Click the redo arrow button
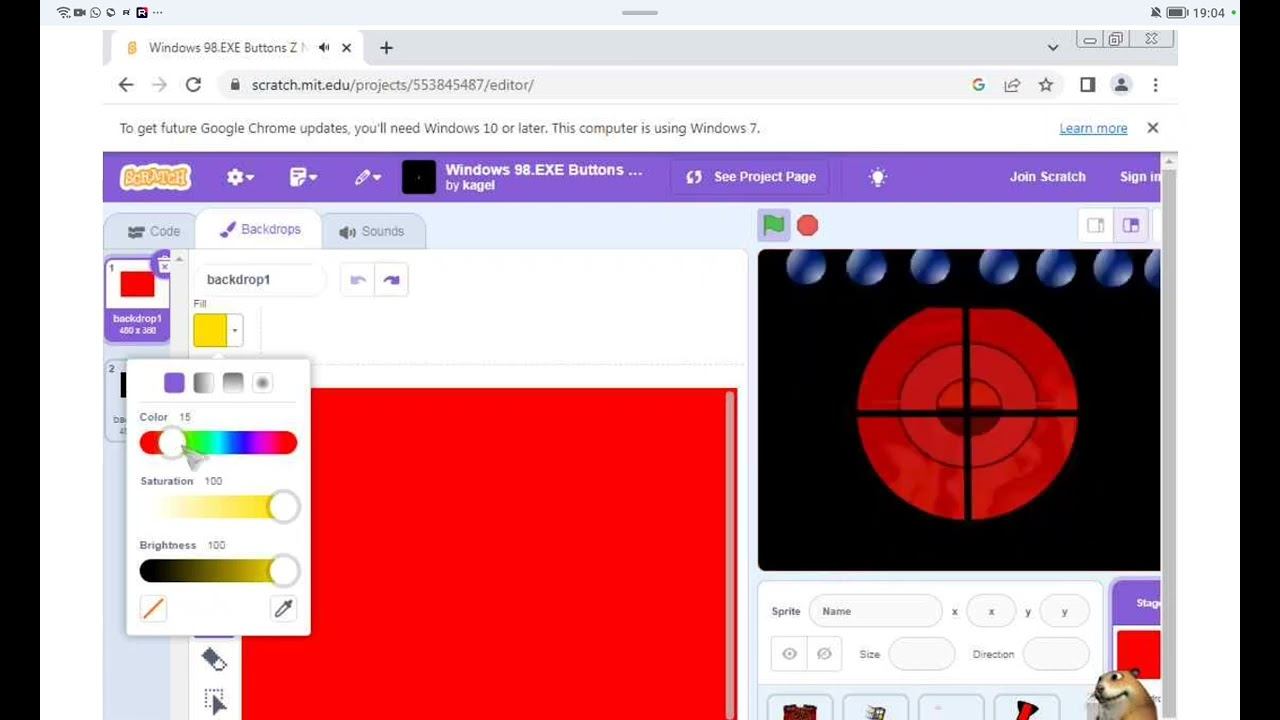This screenshot has height=720, width=1280. point(391,280)
